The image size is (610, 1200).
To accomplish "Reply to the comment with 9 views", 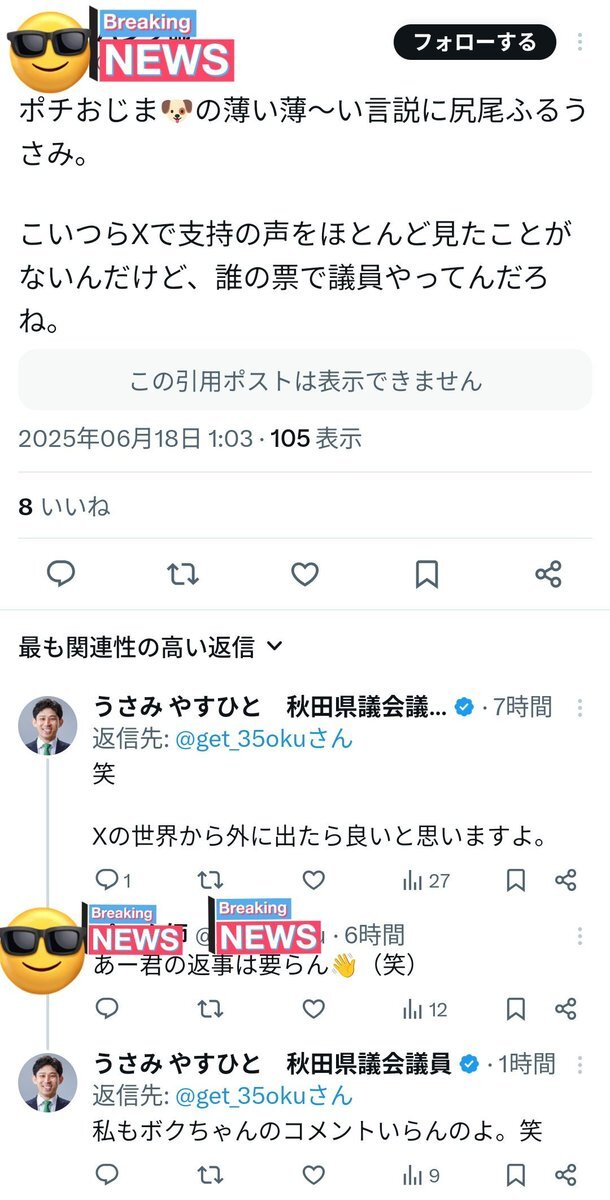I will 106,1175.
